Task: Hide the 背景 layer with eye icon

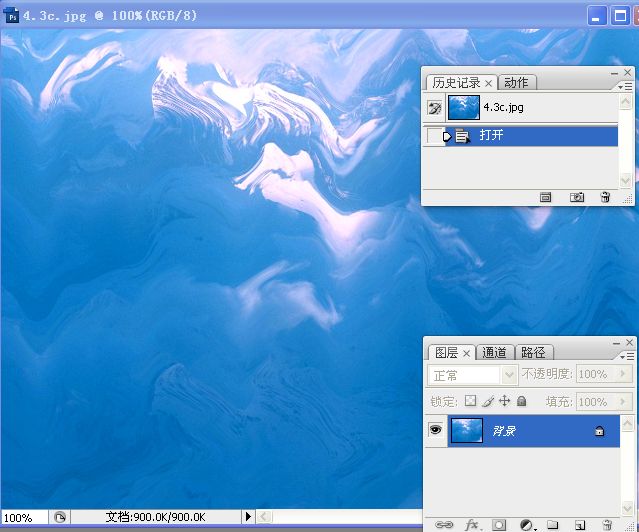Action: [436, 430]
